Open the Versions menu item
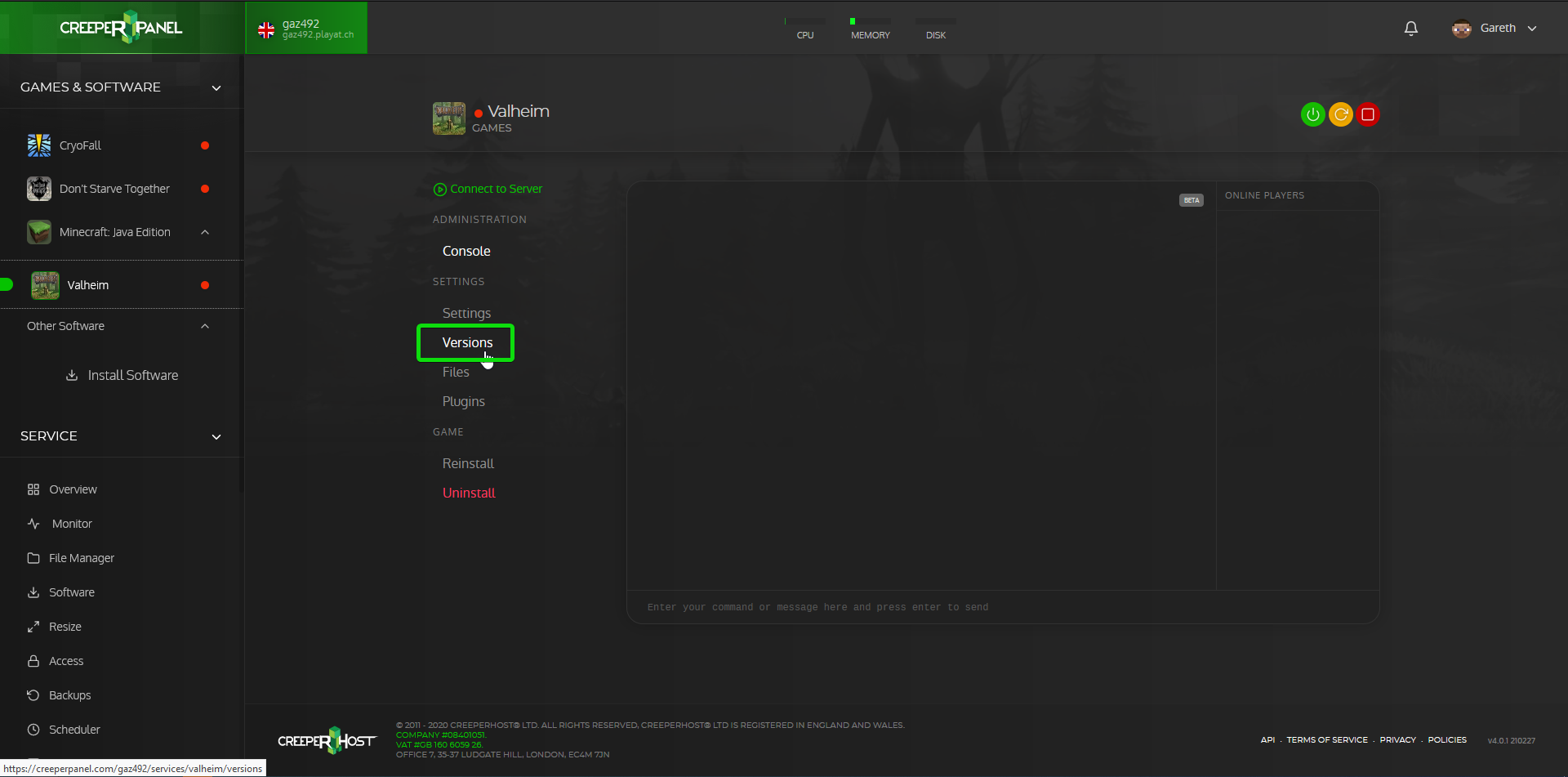The height and width of the screenshot is (777, 1568). point(467,342)
